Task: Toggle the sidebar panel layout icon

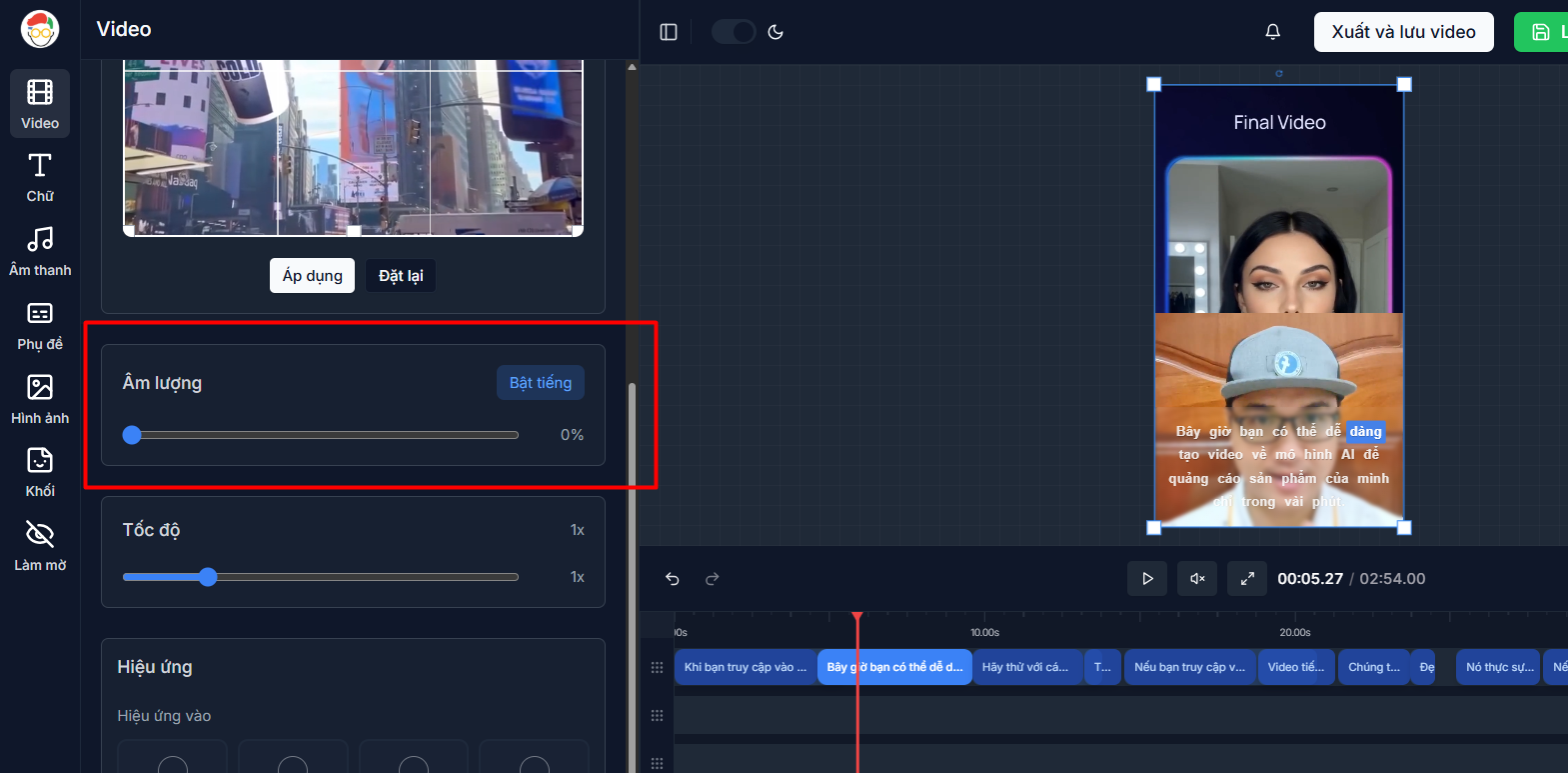Action: (669, 32)
